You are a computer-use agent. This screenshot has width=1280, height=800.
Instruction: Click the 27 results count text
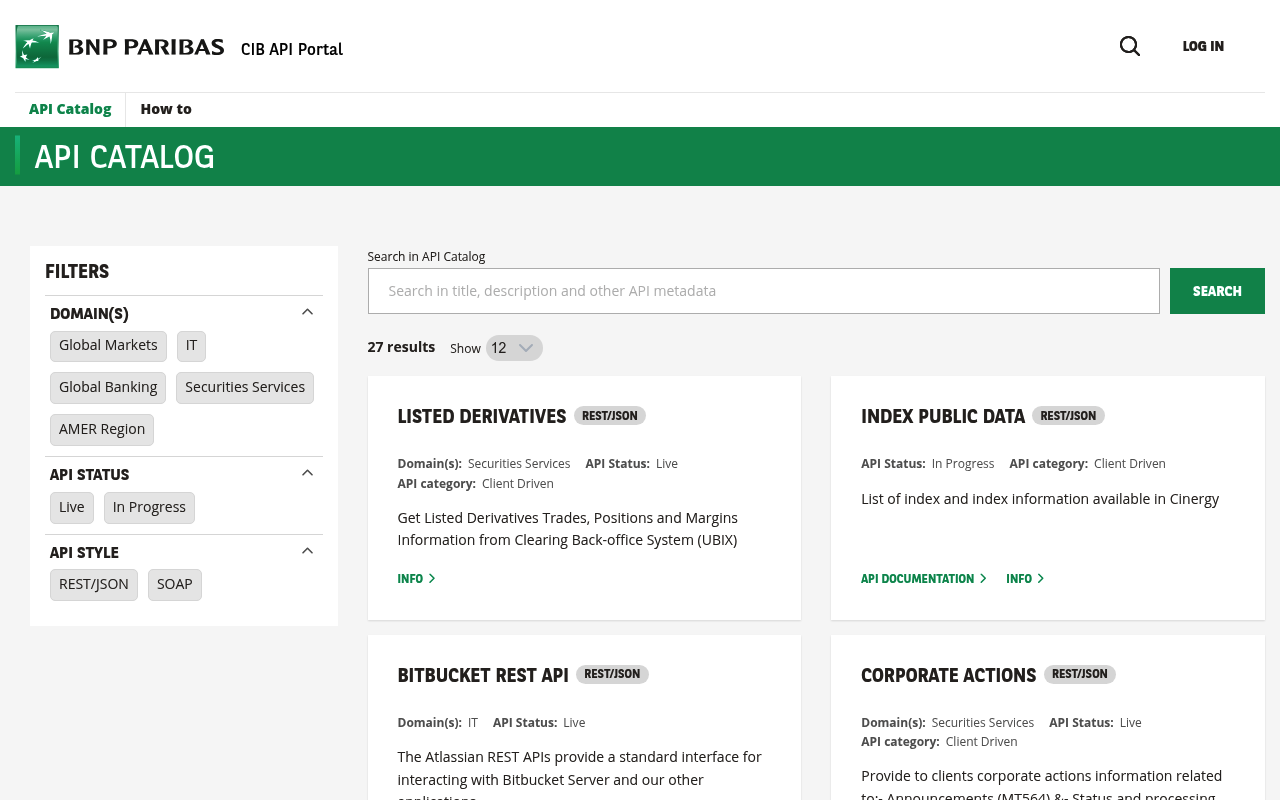click(x=401, y=347)
